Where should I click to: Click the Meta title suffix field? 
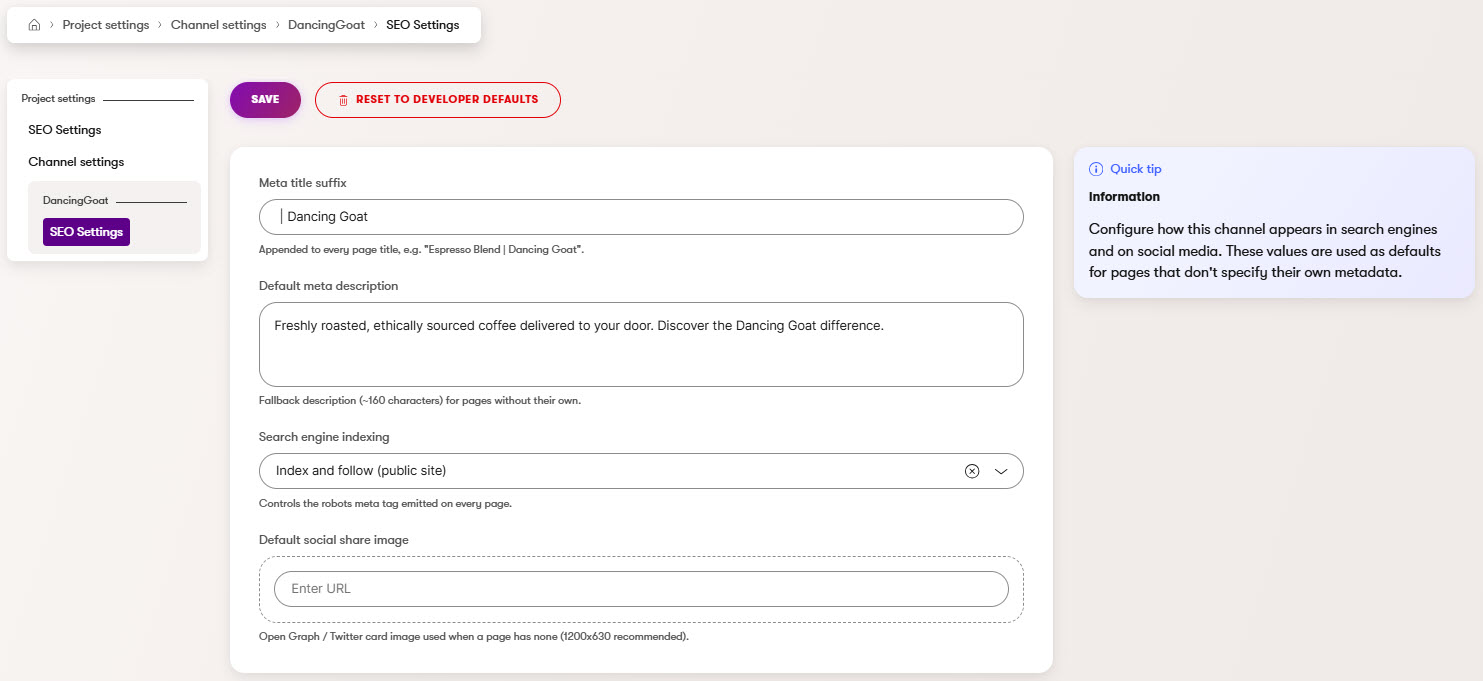pyautogui.click(x=641, y=217)
